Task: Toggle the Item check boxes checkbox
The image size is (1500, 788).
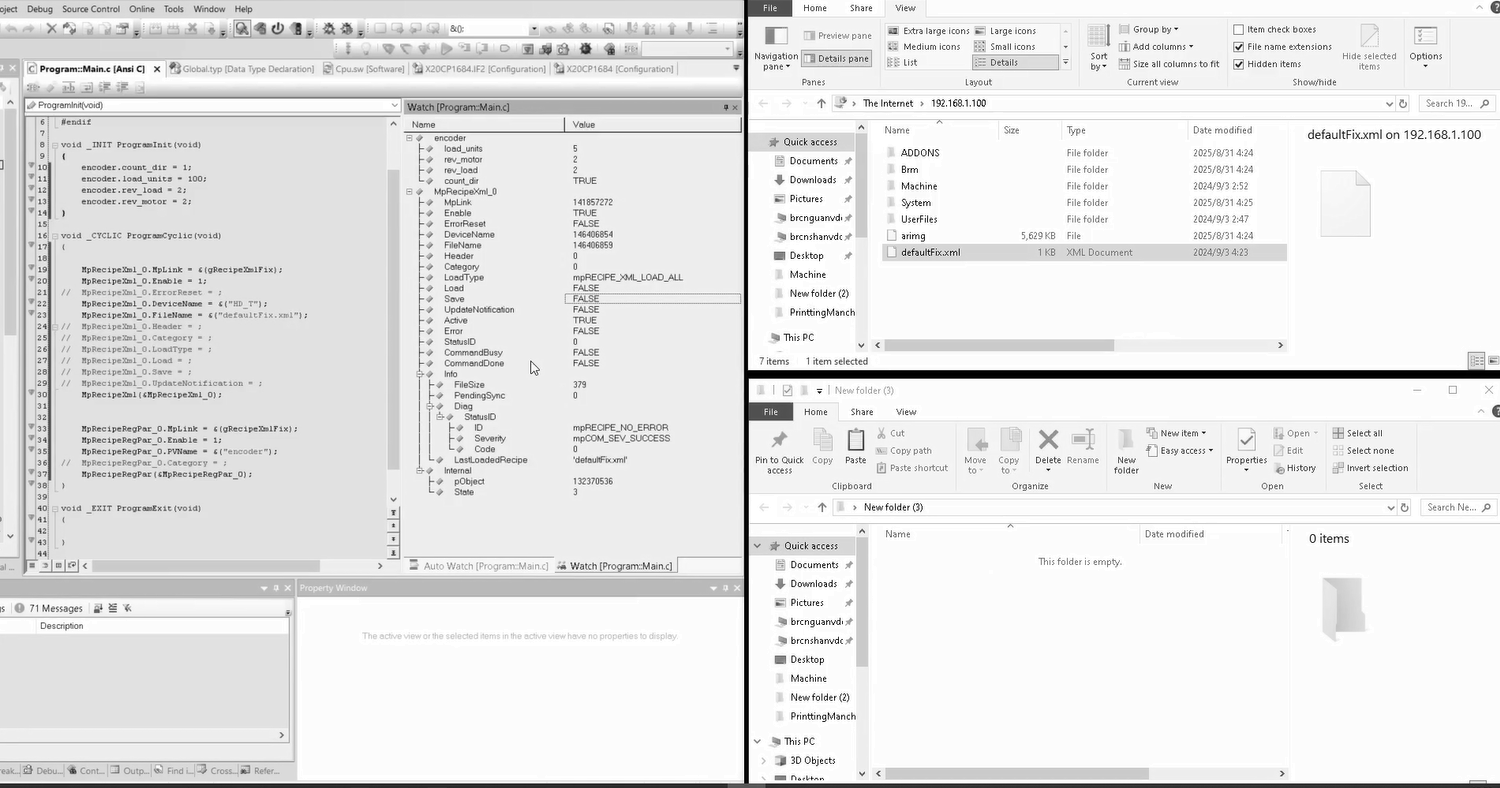Action: tap(1239, 30)
